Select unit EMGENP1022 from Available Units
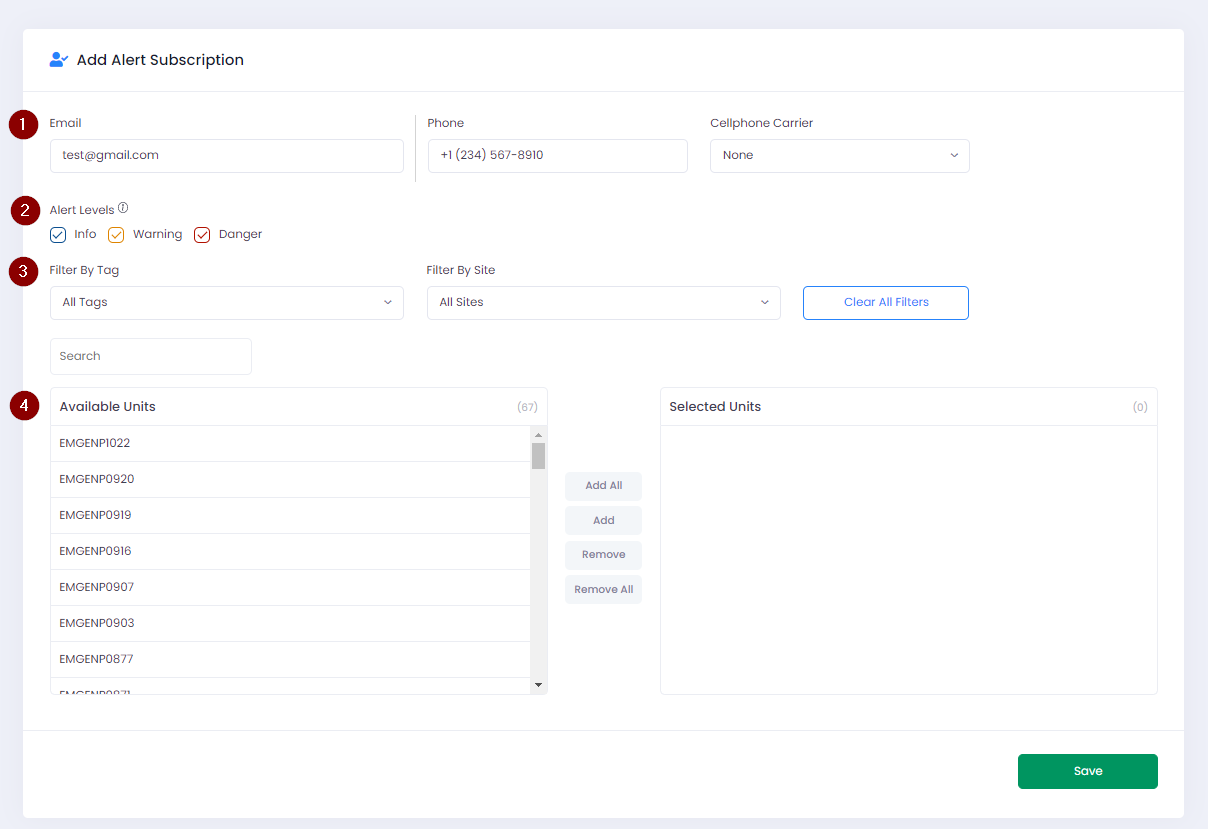Image resolution: width=1208 pixels, height=829 pixels. 290,444
